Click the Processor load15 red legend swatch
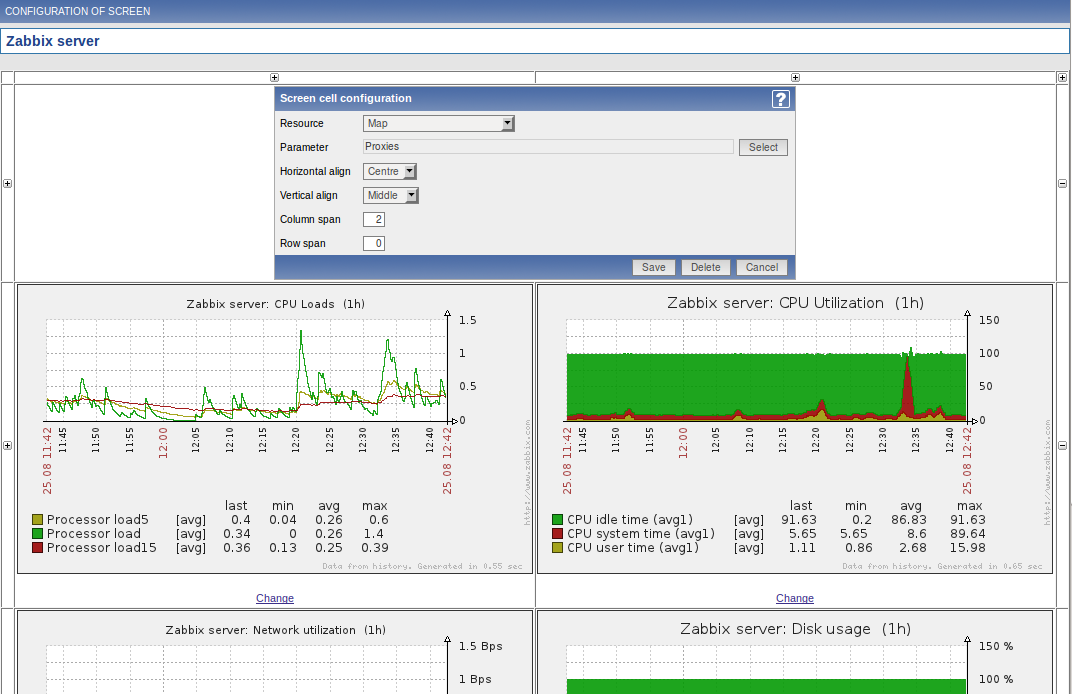 pyautogui.click(x=38, y=548)
